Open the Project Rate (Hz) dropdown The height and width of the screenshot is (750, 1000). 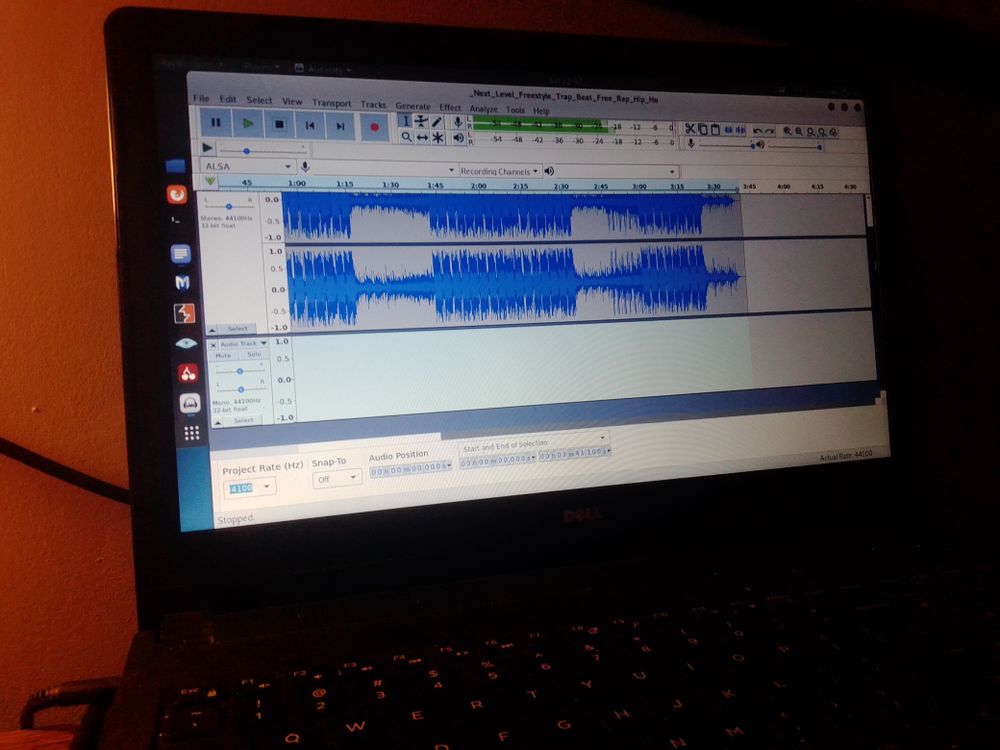pos(251,487)
